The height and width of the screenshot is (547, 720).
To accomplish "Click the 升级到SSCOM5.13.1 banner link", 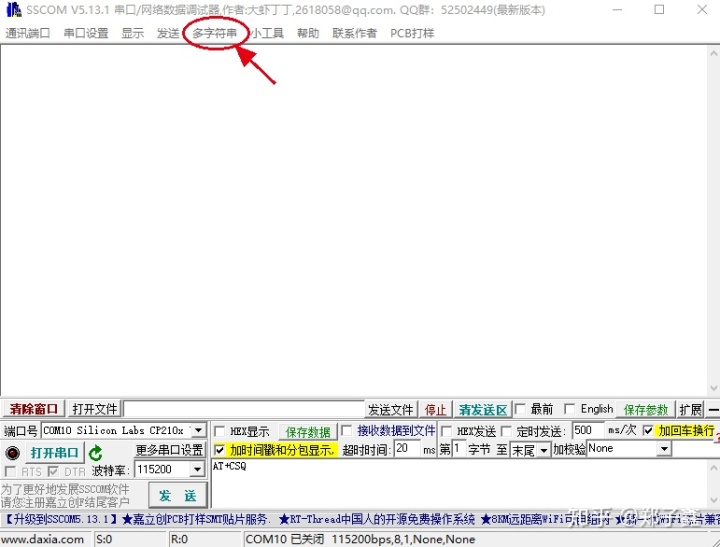I will (62, 519).
